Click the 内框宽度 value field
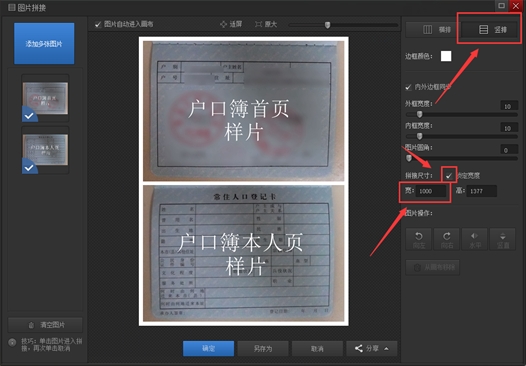The height and width of the screenshot is (366, 526). 509,128
